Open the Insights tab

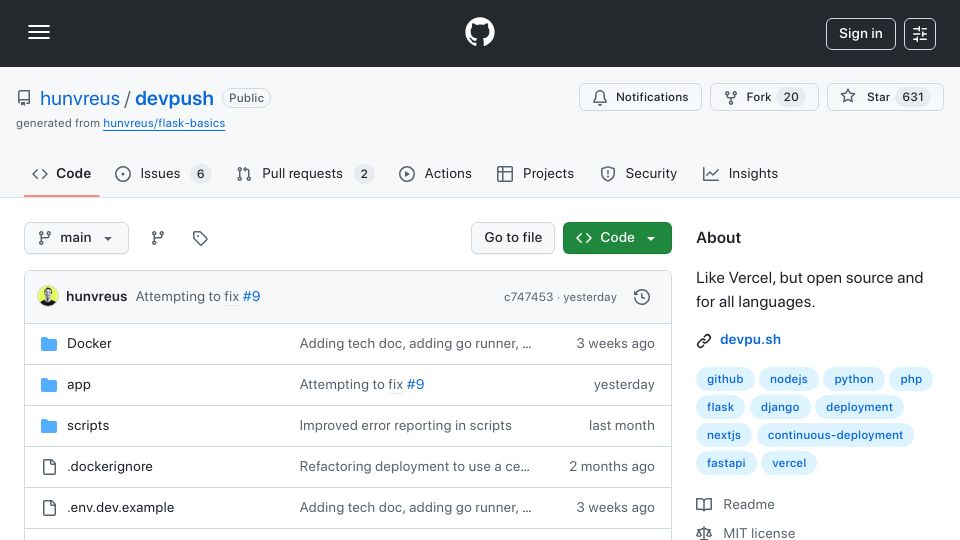pos(740,174)
